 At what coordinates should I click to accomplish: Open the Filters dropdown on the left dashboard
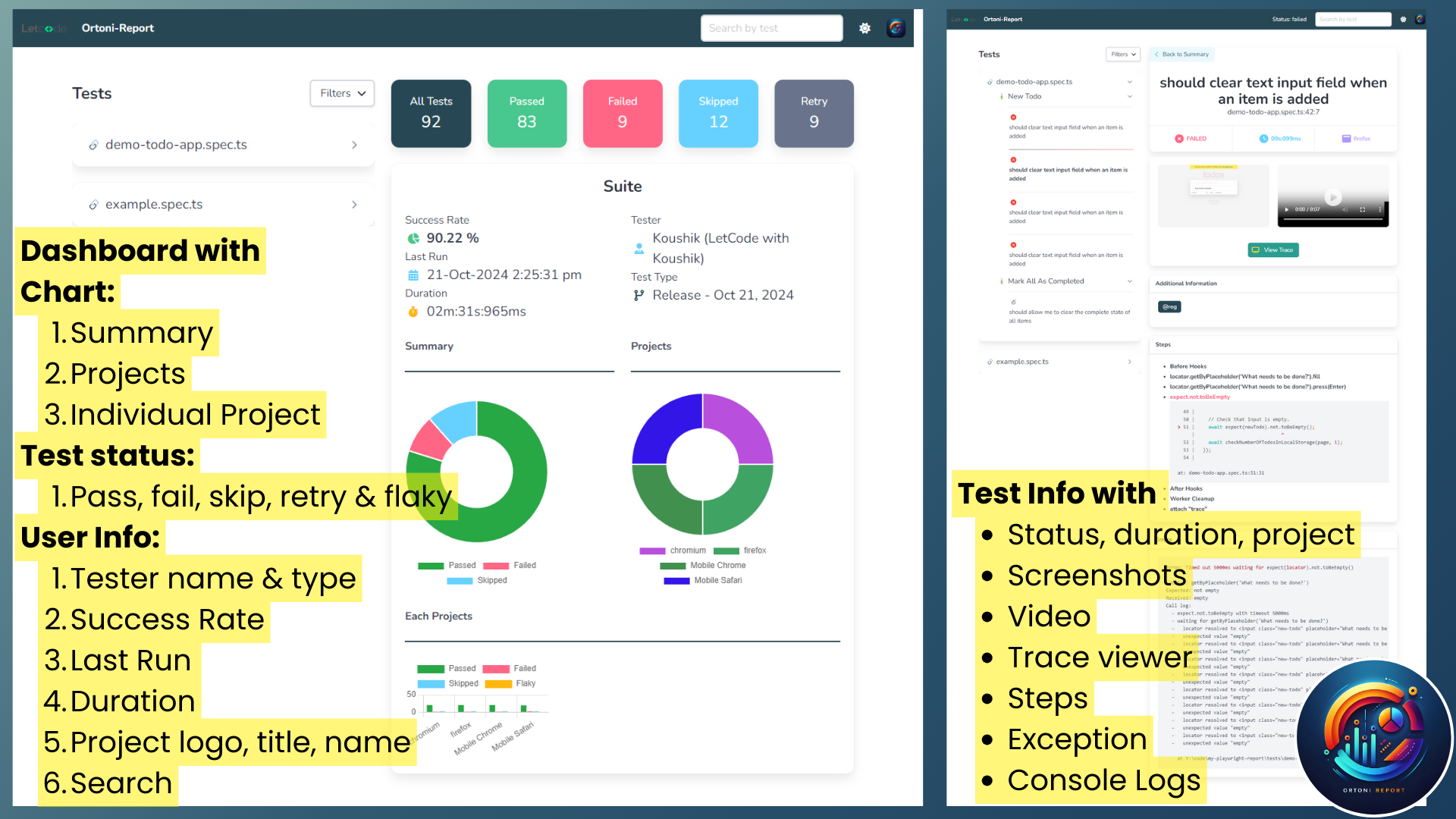[342, 93]
